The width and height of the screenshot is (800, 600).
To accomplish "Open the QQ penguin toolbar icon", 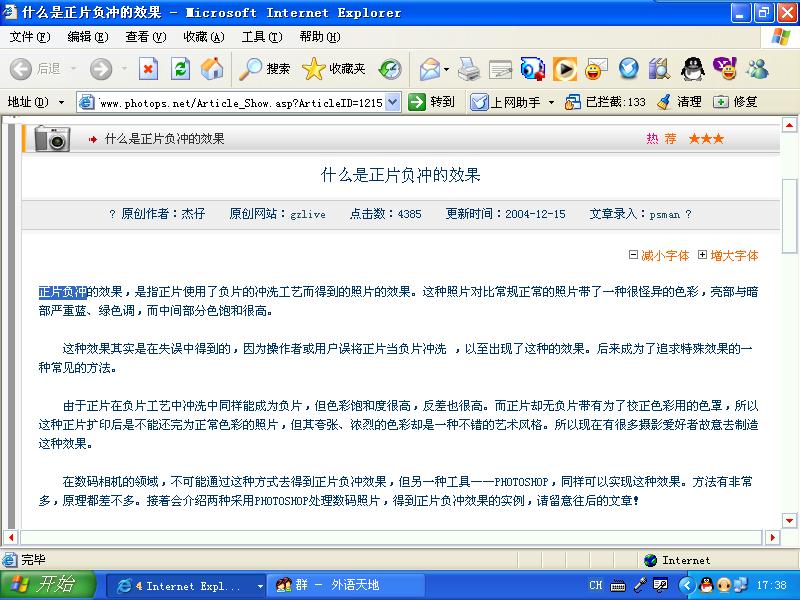I will click(x=691, y=69).
